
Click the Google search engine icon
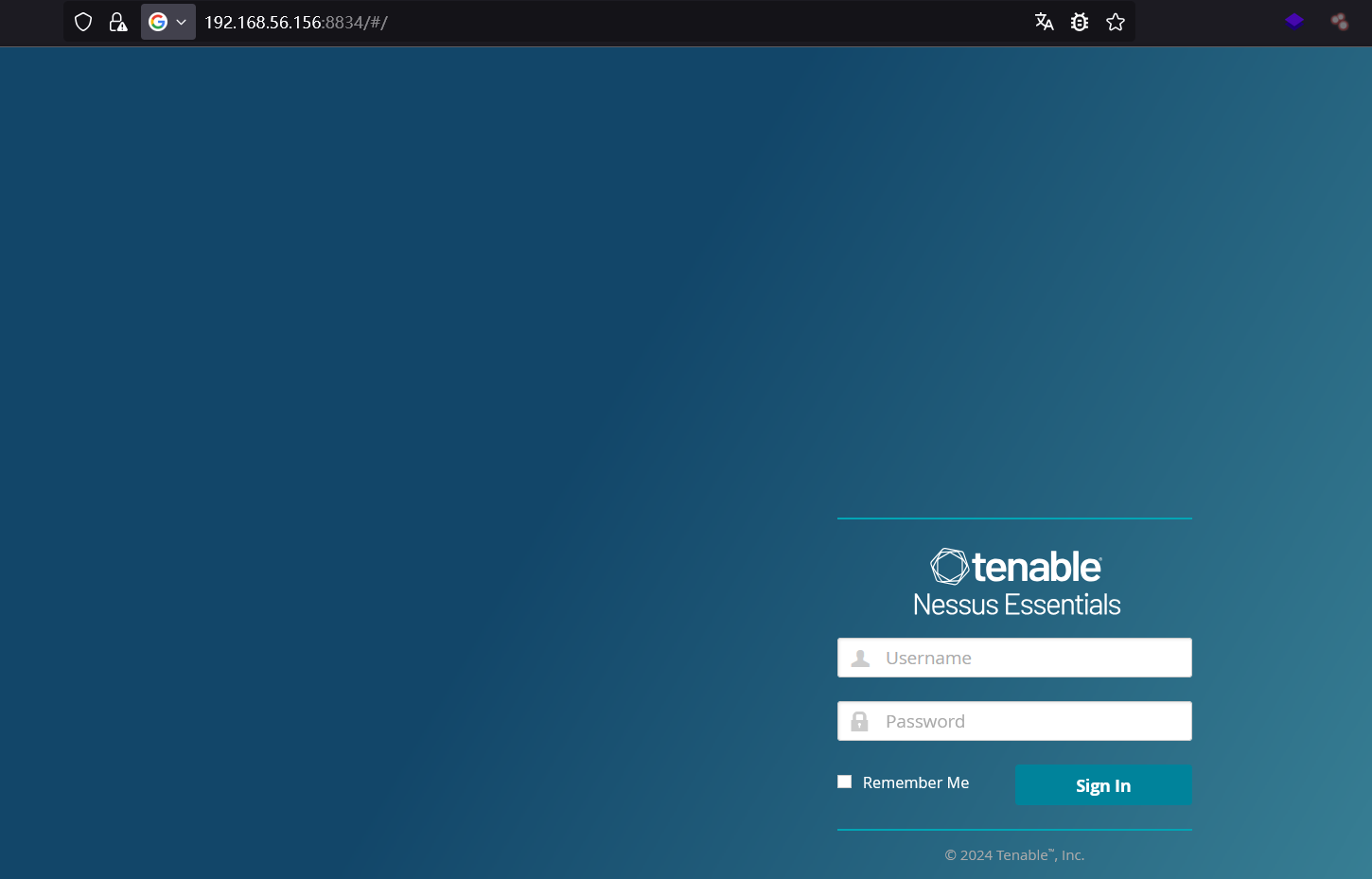pos(158,22)
